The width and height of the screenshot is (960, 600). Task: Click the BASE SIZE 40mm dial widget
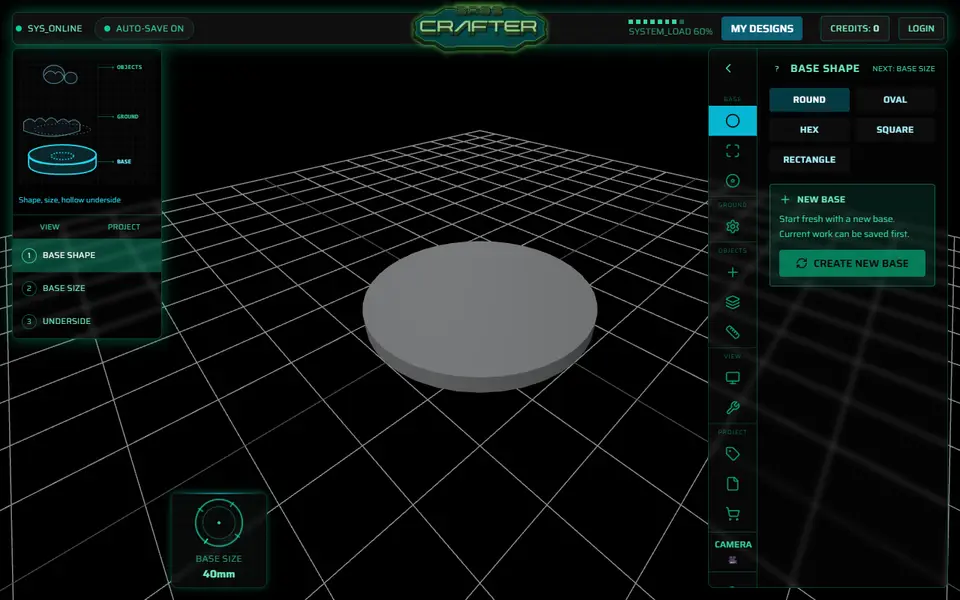[219, 539]
